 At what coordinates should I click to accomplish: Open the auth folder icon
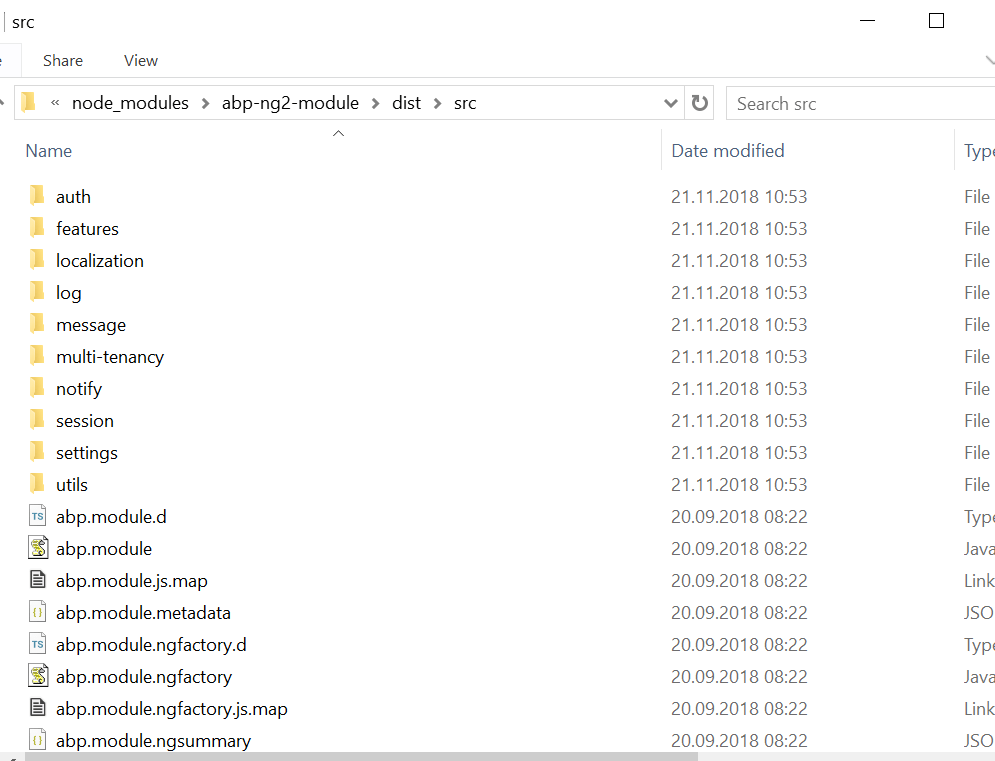pyautogui.click(x=37, y=196)
